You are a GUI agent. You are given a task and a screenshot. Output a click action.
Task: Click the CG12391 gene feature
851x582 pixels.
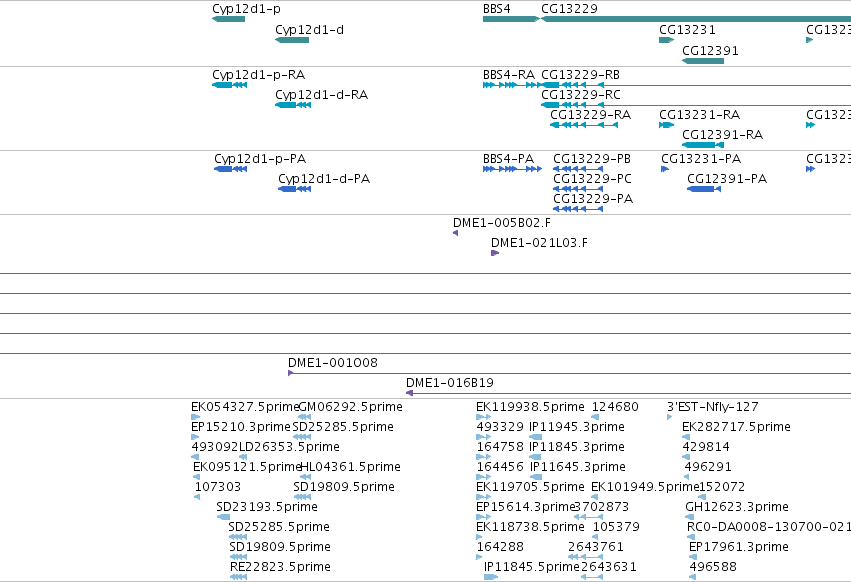point(703,61)
